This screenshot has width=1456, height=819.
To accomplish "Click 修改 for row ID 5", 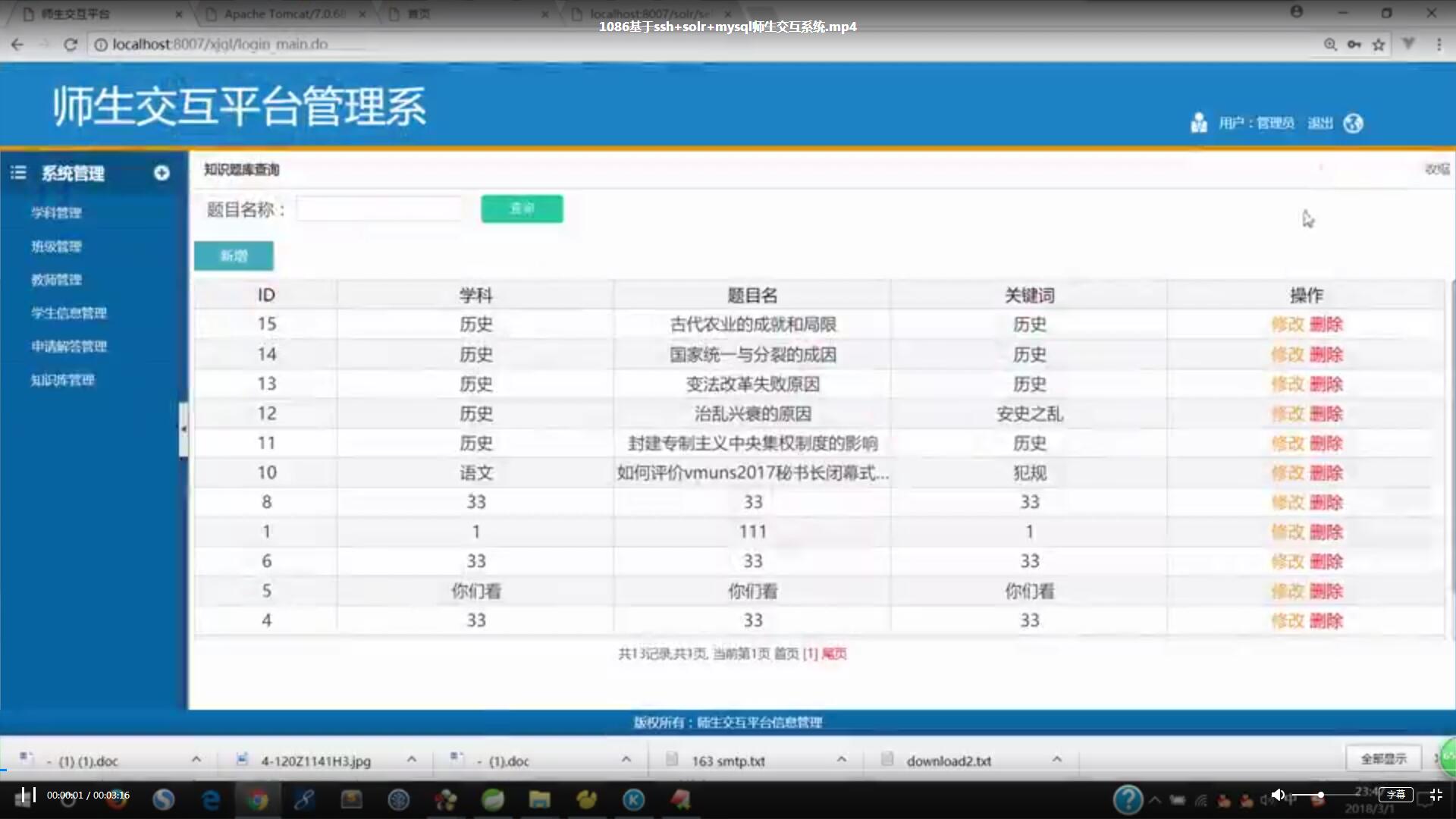I will (x=1288, y=591).
